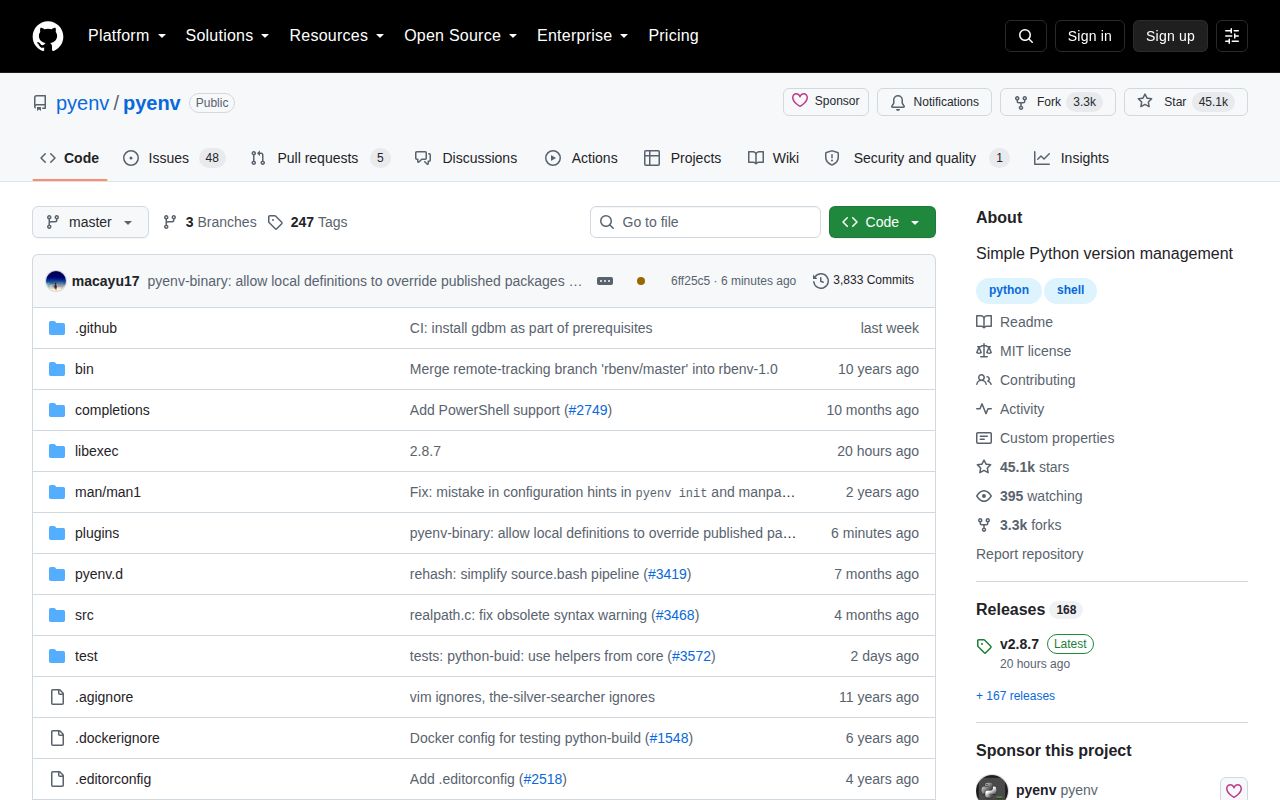Open the search magnifier icon in header

click(x=1026, y=36)
